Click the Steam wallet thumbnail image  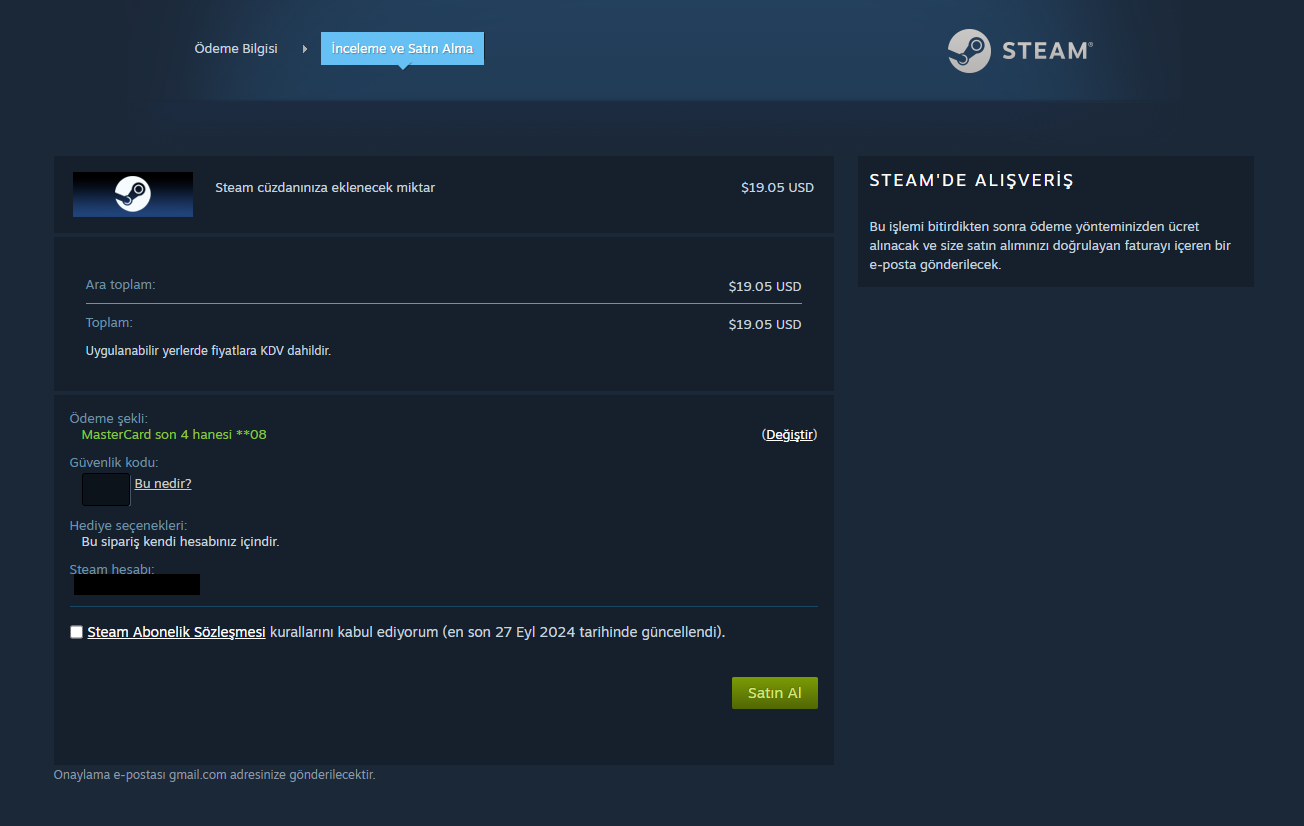pyautogui.click(x=133, y=194)
